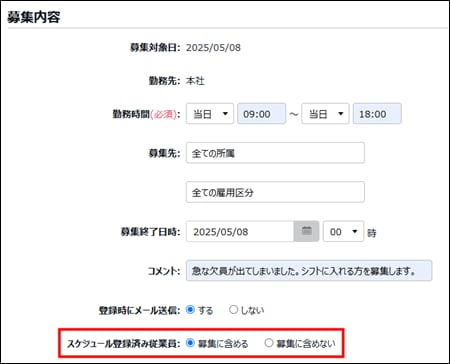This screenshot has width=450, height=364.
Task: Select する for 登録時にメール送信
Action: click(190, 310)
